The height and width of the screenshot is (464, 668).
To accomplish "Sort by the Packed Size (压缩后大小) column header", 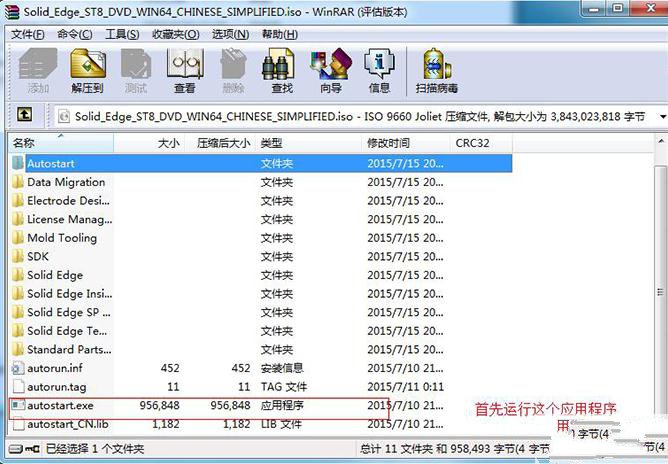I will click(218, 143).
